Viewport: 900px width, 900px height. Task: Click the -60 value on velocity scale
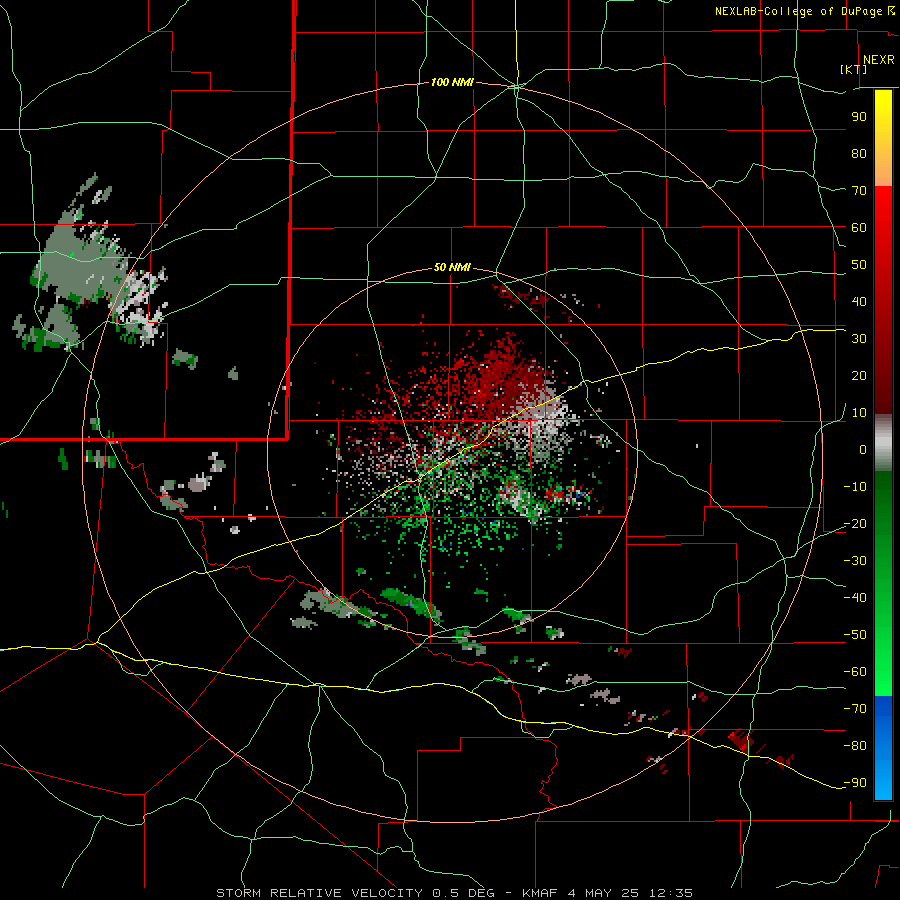click(855, 672)
